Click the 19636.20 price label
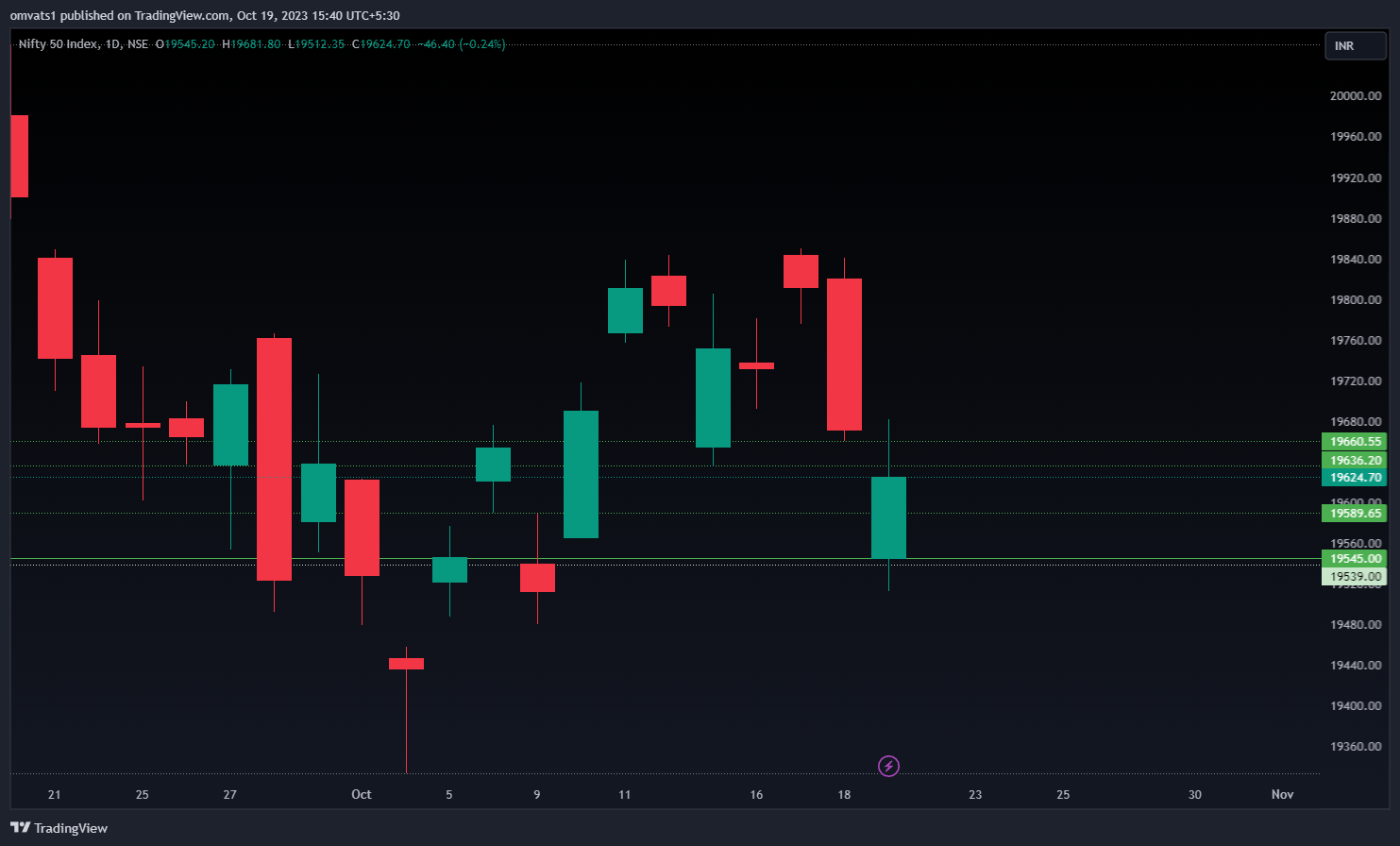 coord(1355,461)
